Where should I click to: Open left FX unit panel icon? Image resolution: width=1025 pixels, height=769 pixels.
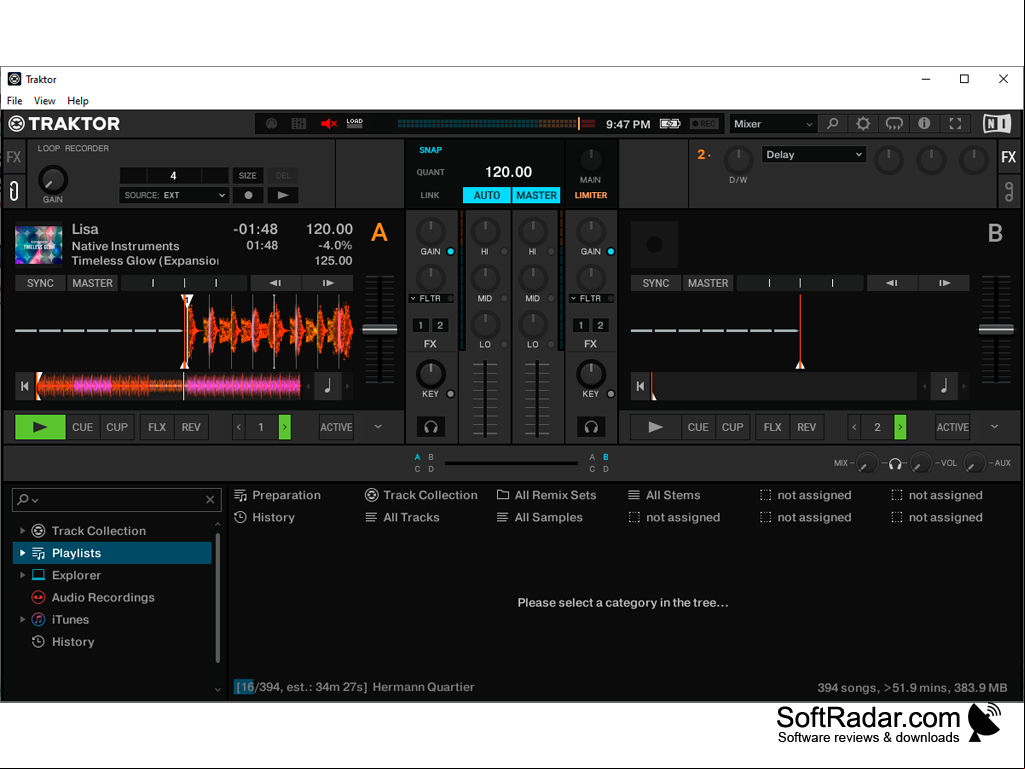(14, 157)
